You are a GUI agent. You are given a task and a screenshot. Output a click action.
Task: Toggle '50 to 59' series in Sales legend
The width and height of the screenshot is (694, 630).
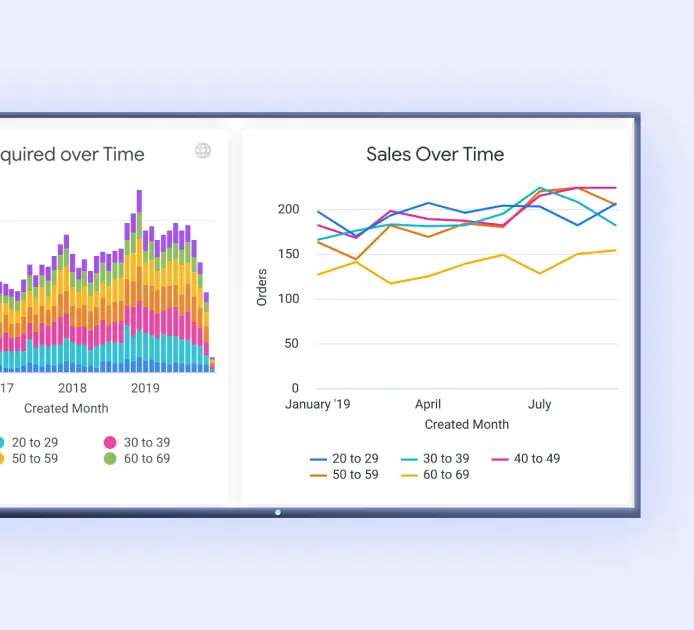click(x=344, y=475)
